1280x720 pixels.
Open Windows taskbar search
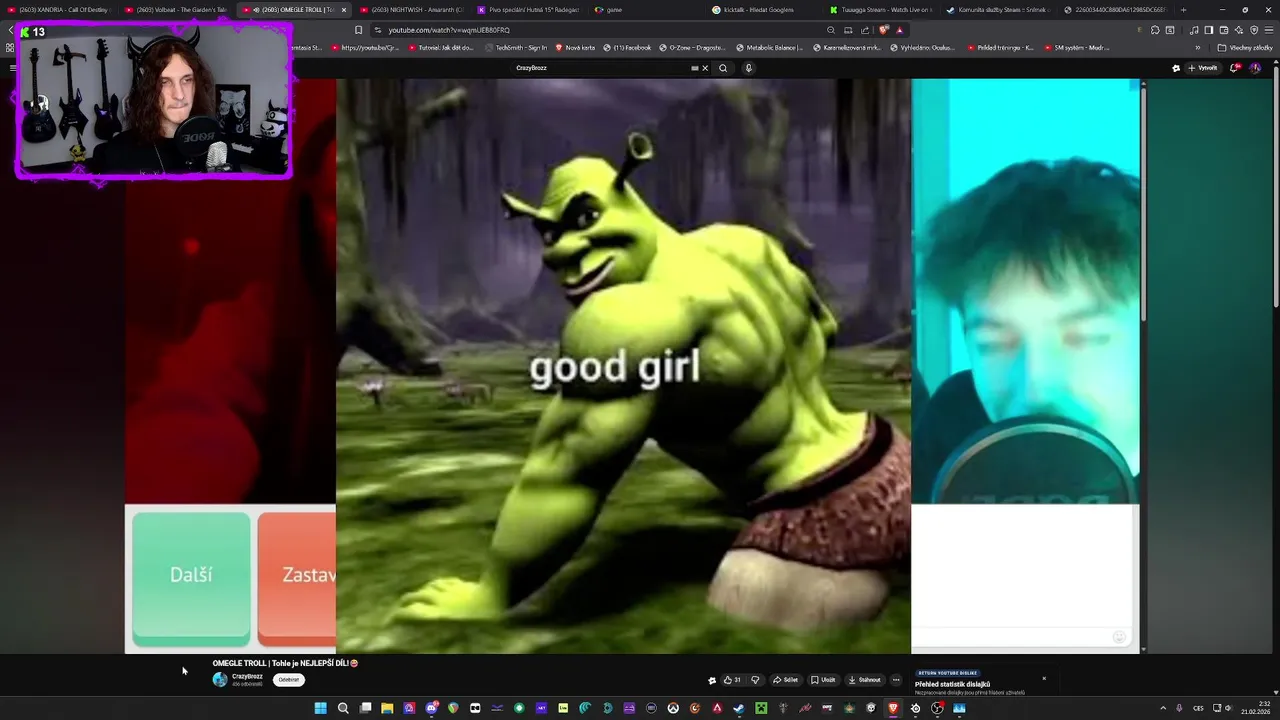click(x=343, y=708)
